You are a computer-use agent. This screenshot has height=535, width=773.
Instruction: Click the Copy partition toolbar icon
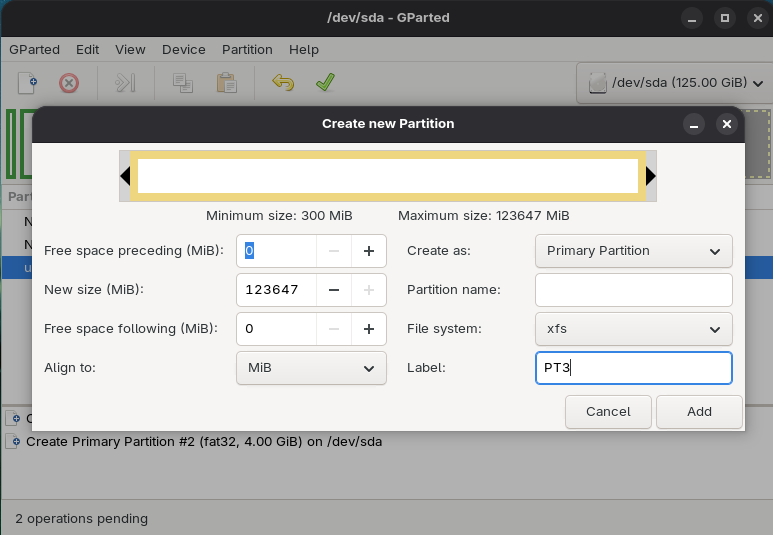click(x=183, y=83)
